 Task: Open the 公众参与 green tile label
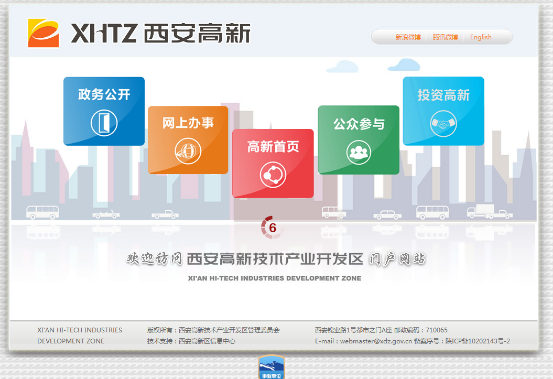(359, 124)
